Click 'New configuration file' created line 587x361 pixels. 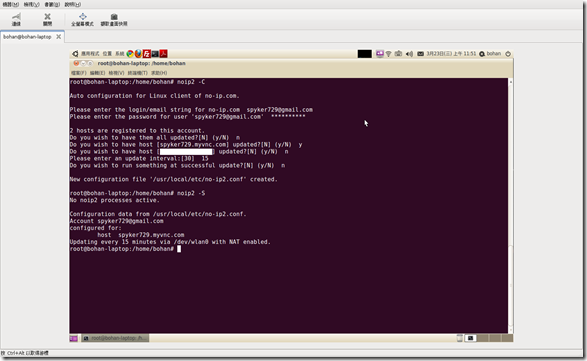173,179
